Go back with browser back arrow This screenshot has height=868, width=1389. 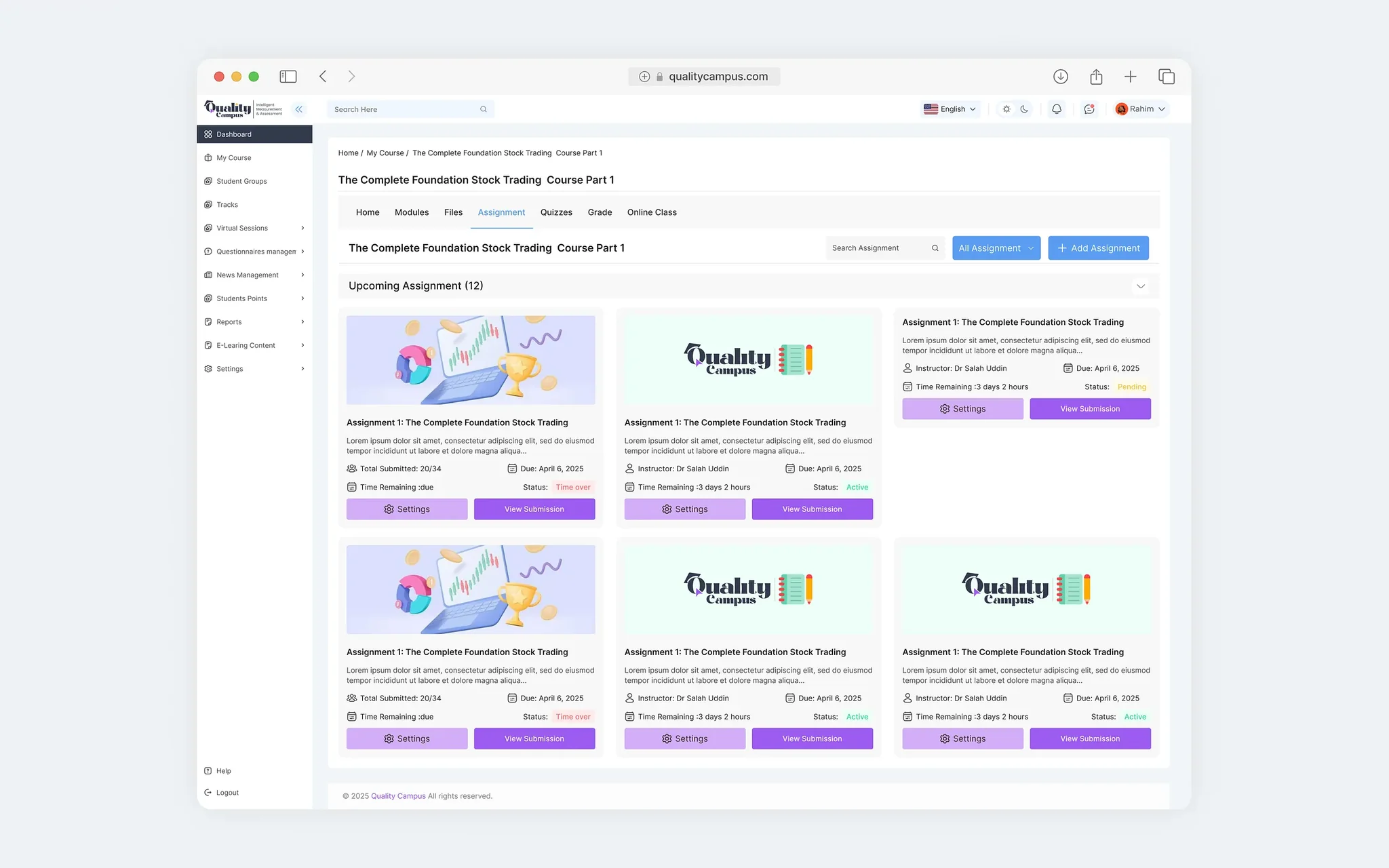(x=323, y=77)
